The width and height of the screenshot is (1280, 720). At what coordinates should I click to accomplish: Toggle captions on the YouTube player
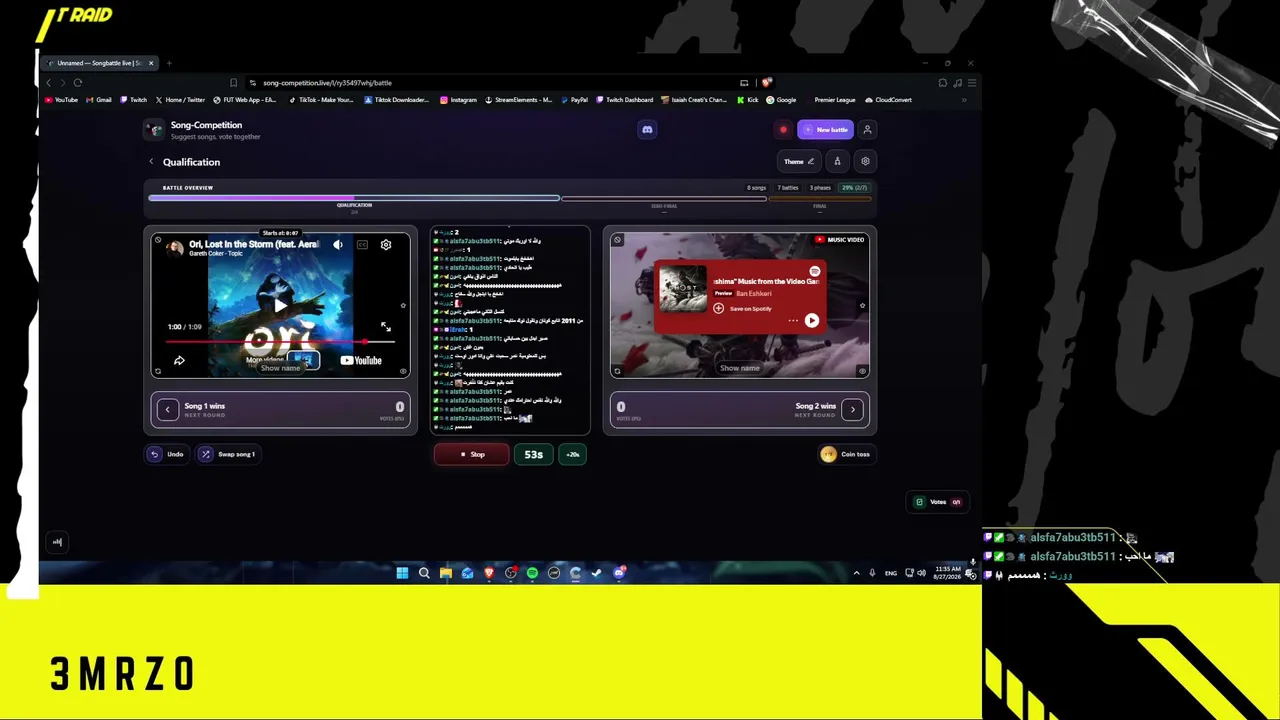click(362, 245)
